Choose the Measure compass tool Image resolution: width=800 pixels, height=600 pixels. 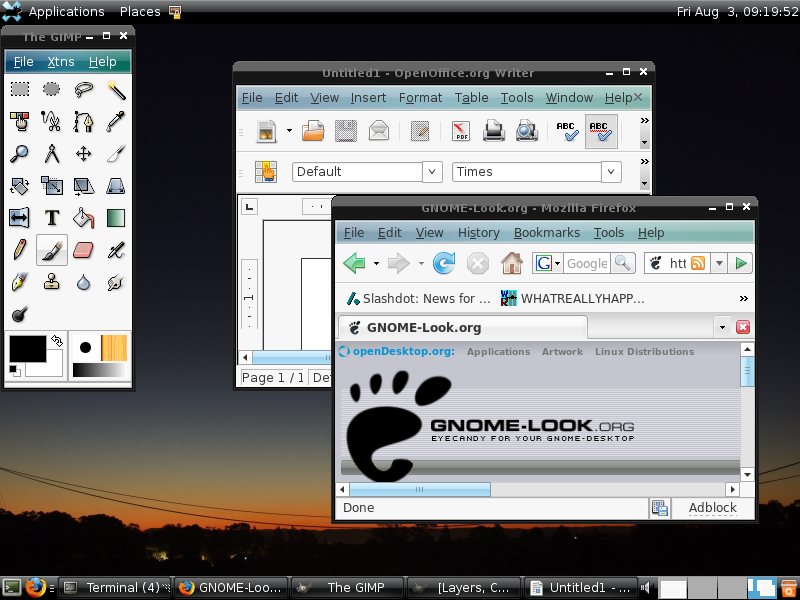[52, 154]
